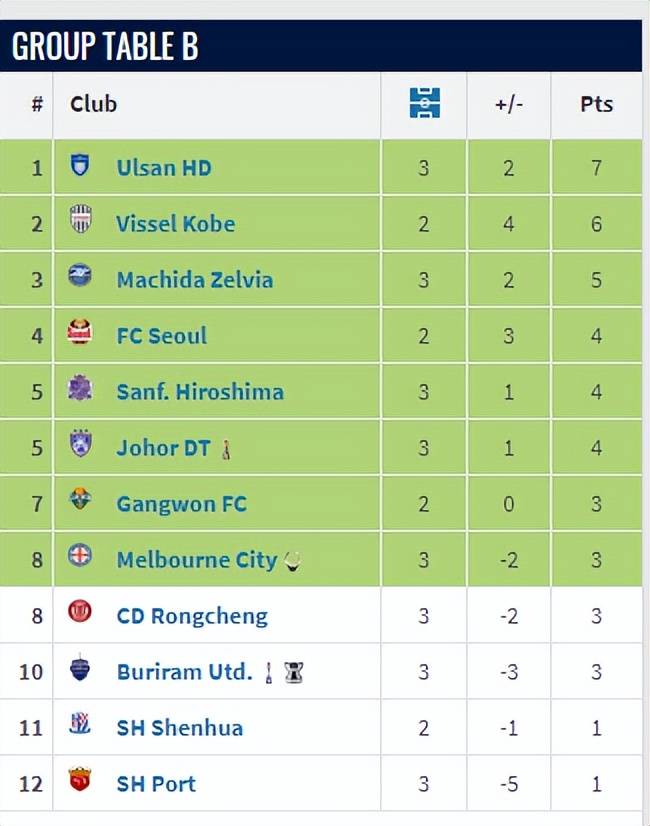Click the Pts column header
Viewport: 650px width, 826px height.
coord(596,104)
